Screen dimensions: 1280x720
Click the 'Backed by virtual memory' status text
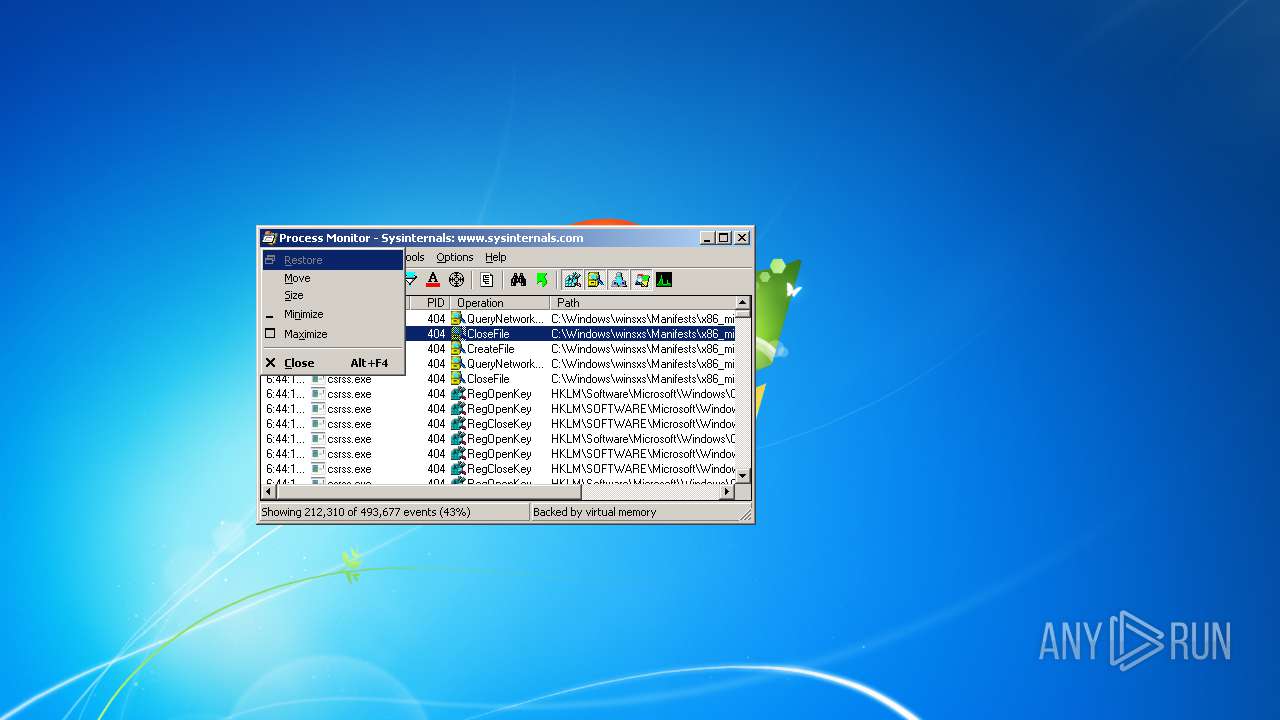tap(595, 512)
